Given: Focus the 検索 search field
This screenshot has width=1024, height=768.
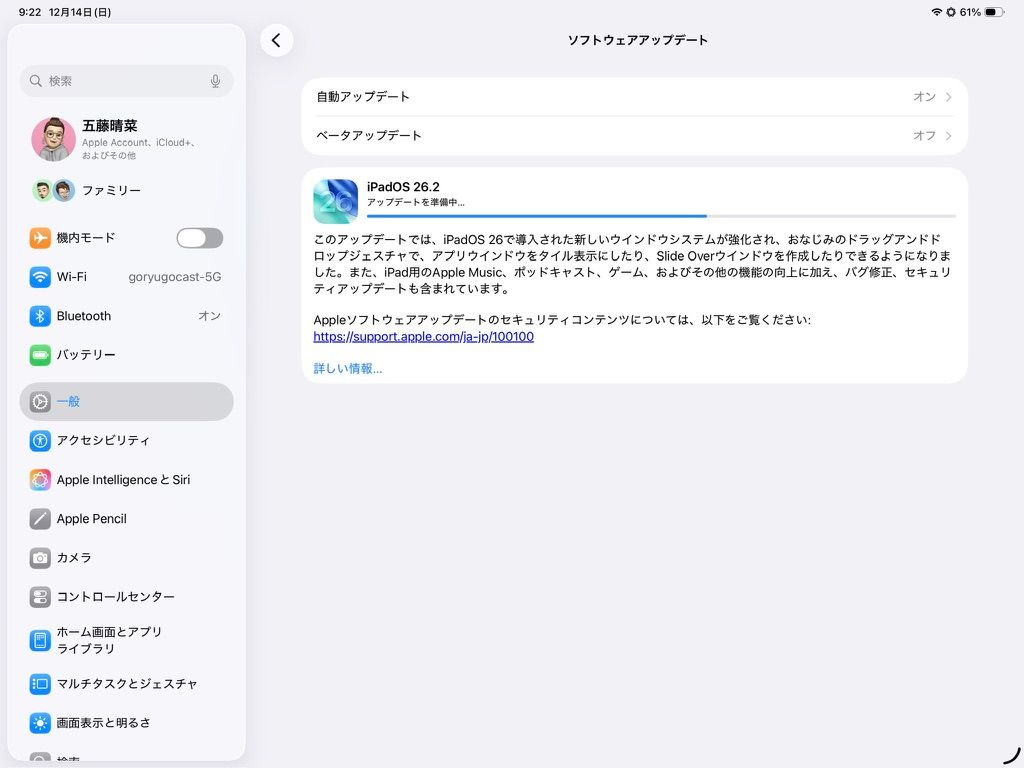Looking at the screenshot, I should pos(127,81).
